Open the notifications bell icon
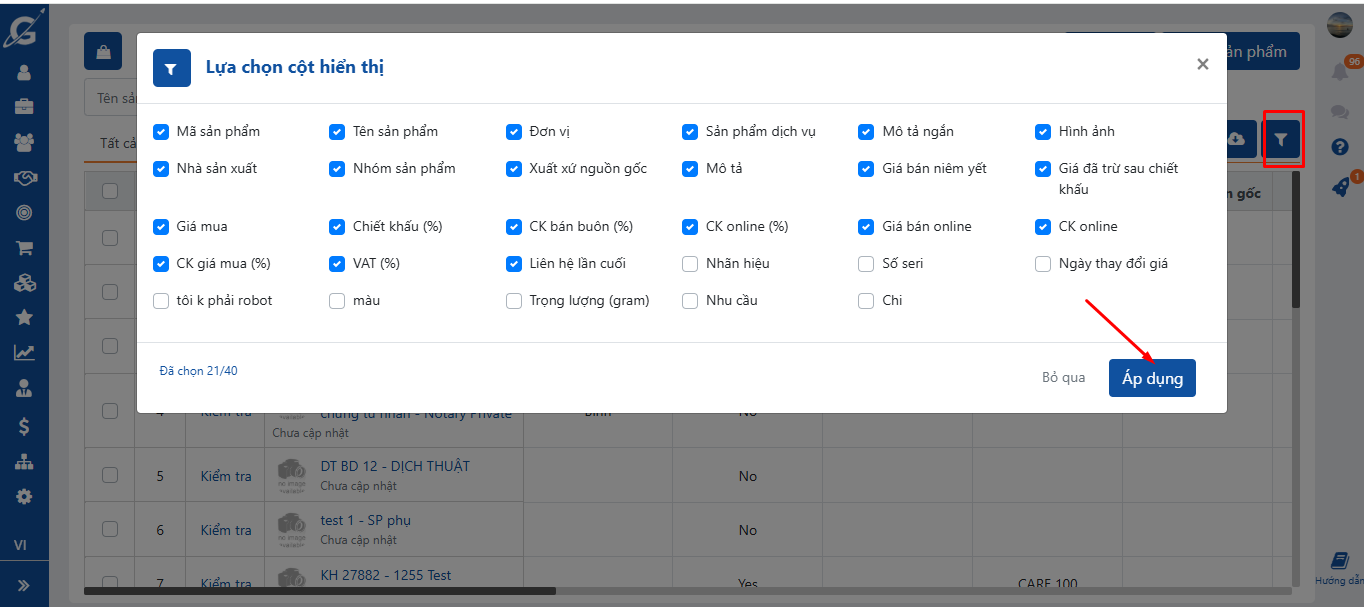The image size is (1364, 607). [x=1339, y=72]
